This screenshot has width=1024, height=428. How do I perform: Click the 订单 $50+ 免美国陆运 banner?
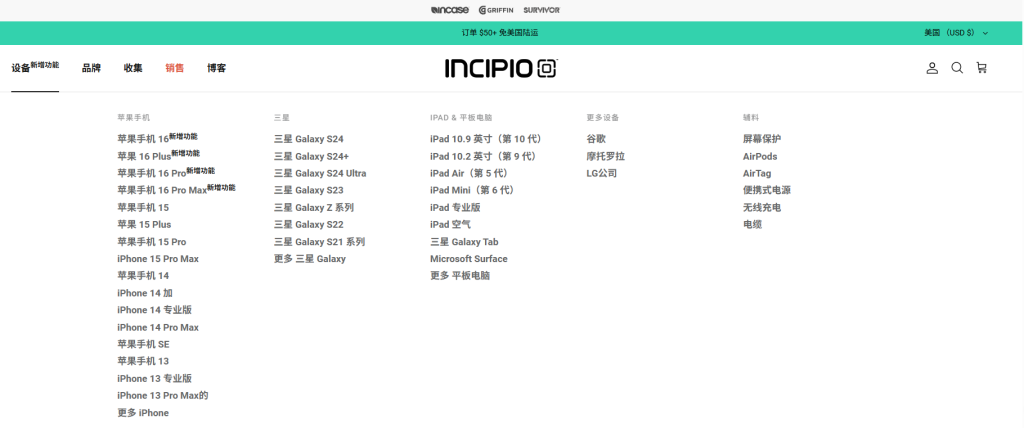(500, 33)
